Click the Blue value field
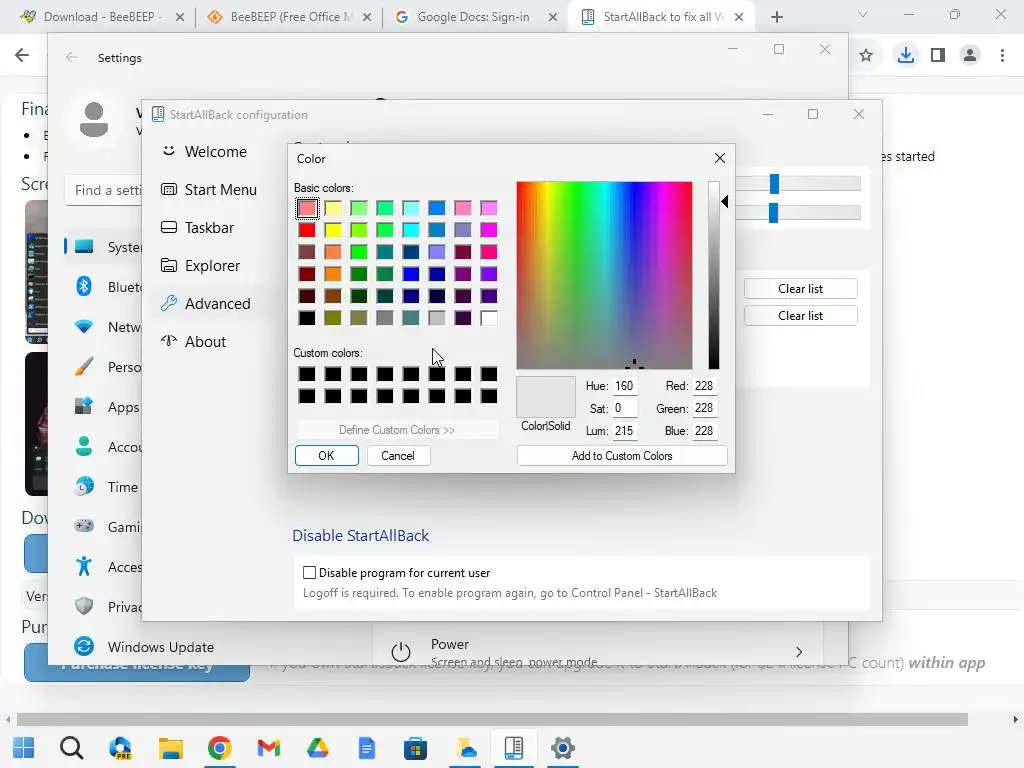 705,430
